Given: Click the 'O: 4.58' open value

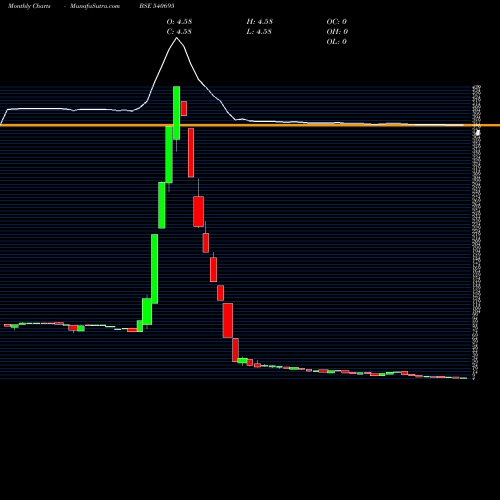Looking at the screenshot, I should [x=179, y=22].
